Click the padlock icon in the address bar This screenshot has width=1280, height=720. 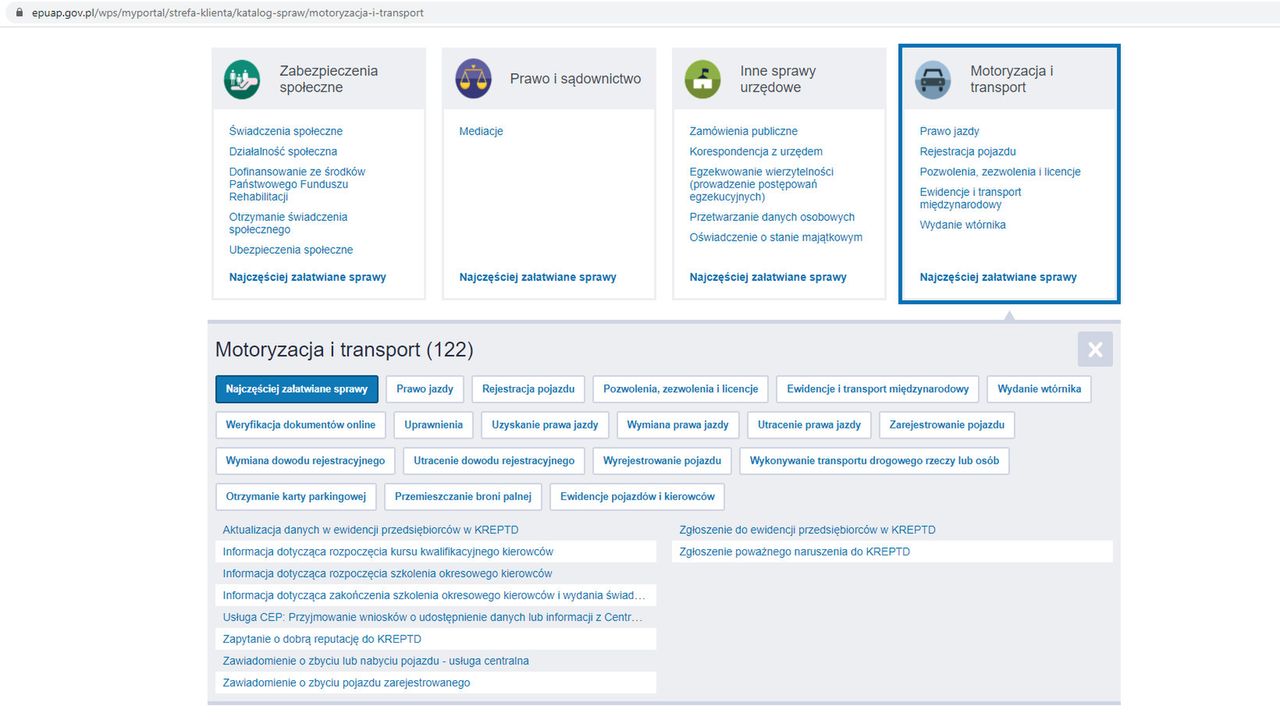point(17,13)
